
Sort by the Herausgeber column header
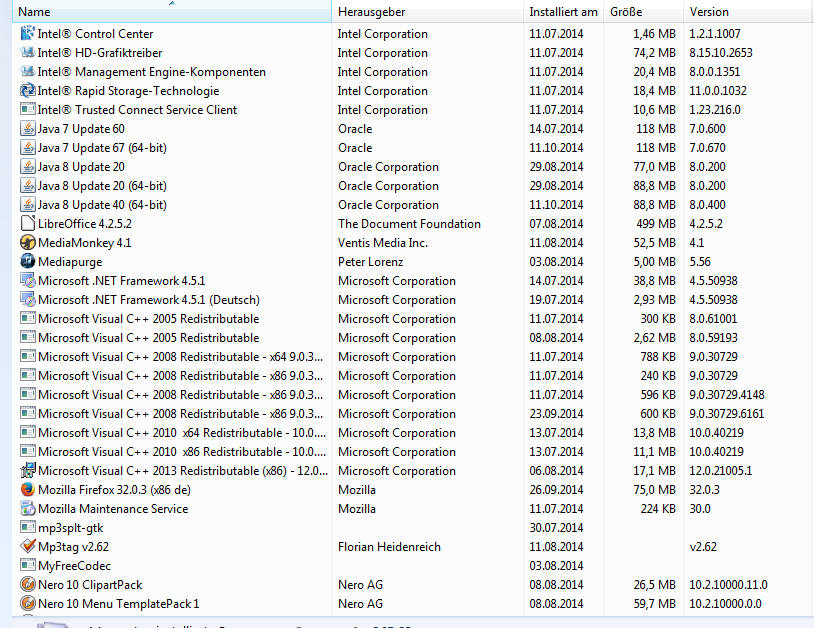(427, 11)
